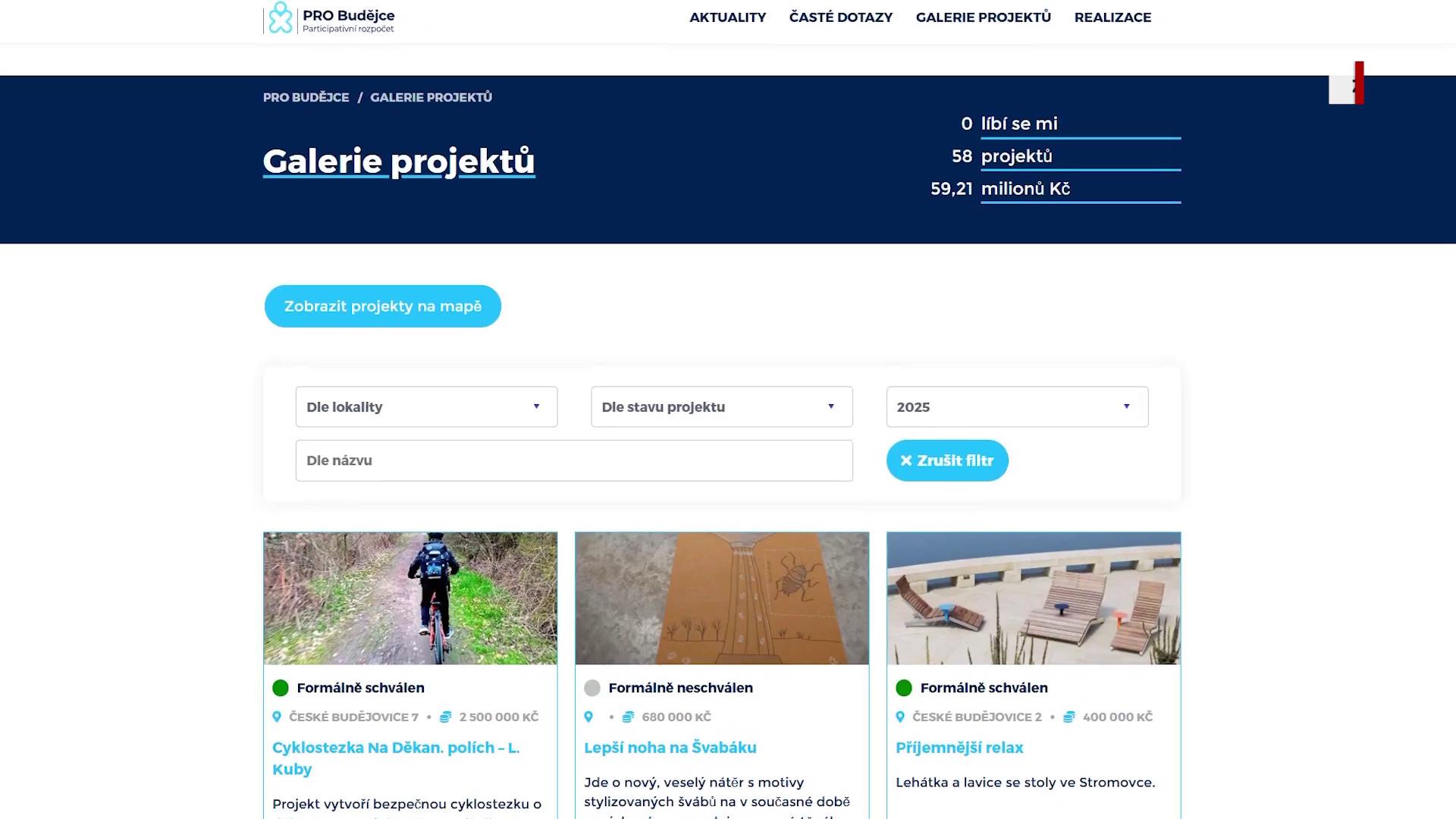Go to Časté dotazy menu

(840, 17)
